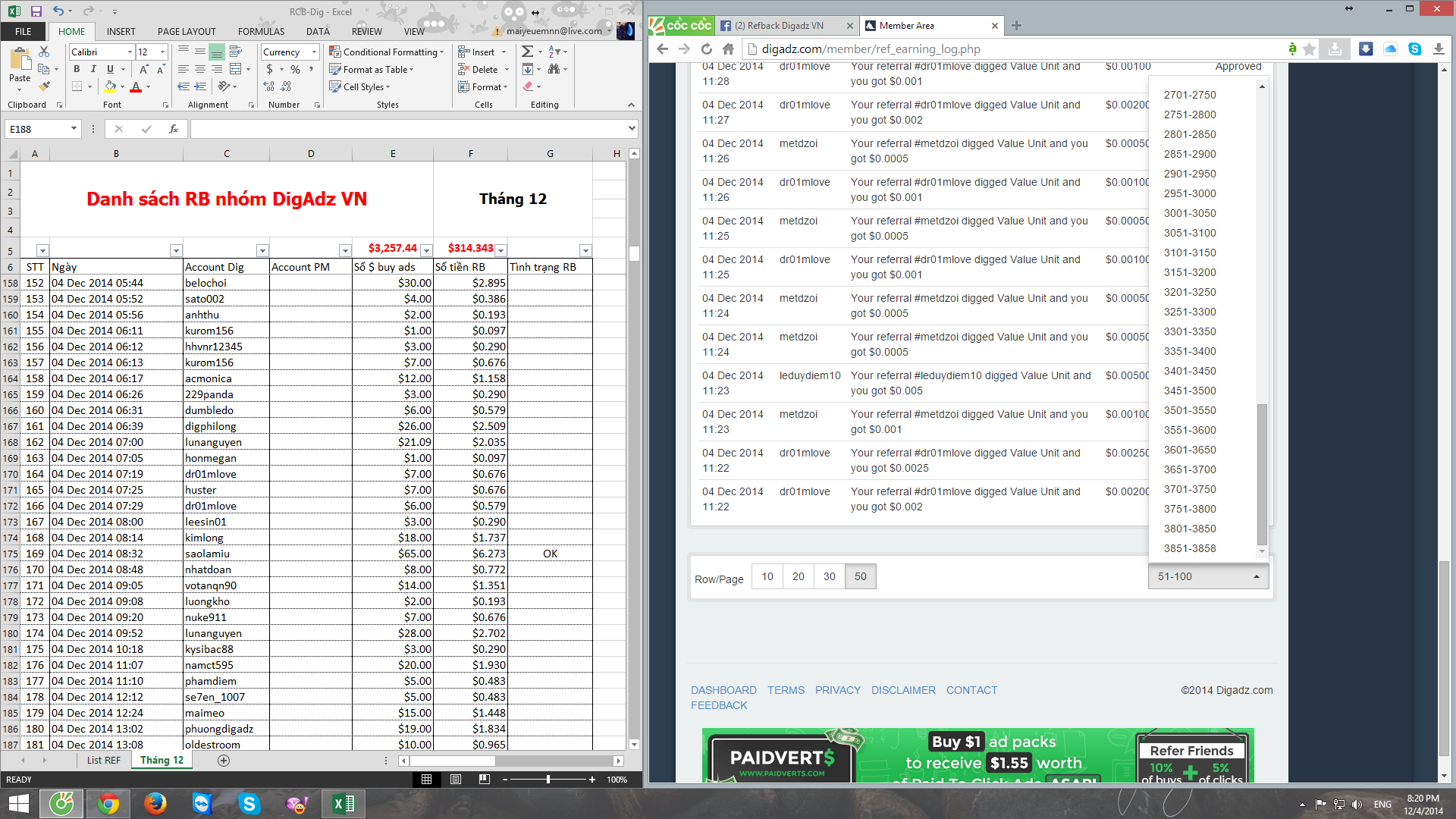Open the font size dropdown

(162, 52)
